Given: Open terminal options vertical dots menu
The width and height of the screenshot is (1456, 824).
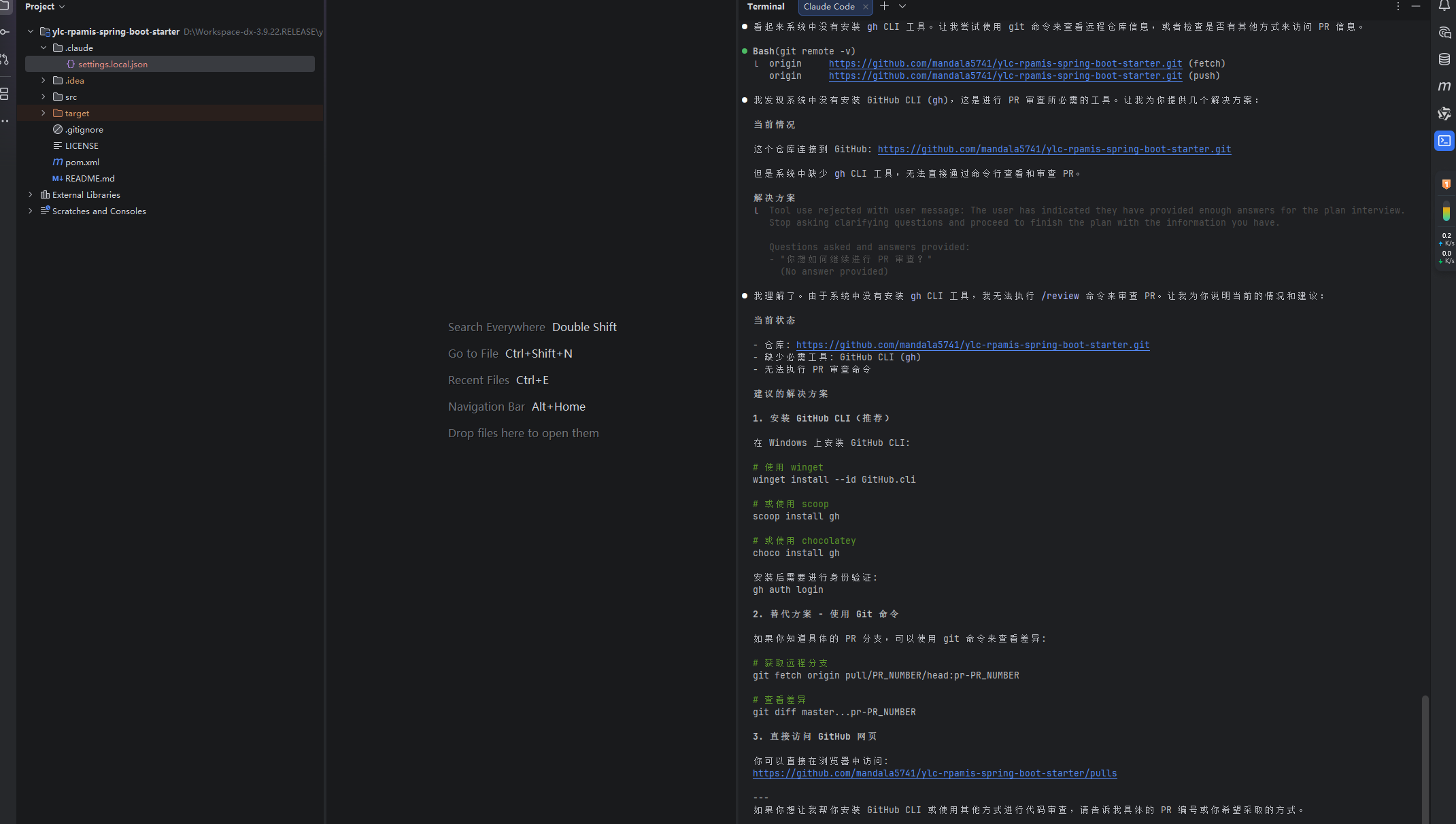Looking at the screenshot, I should 1398,6.
